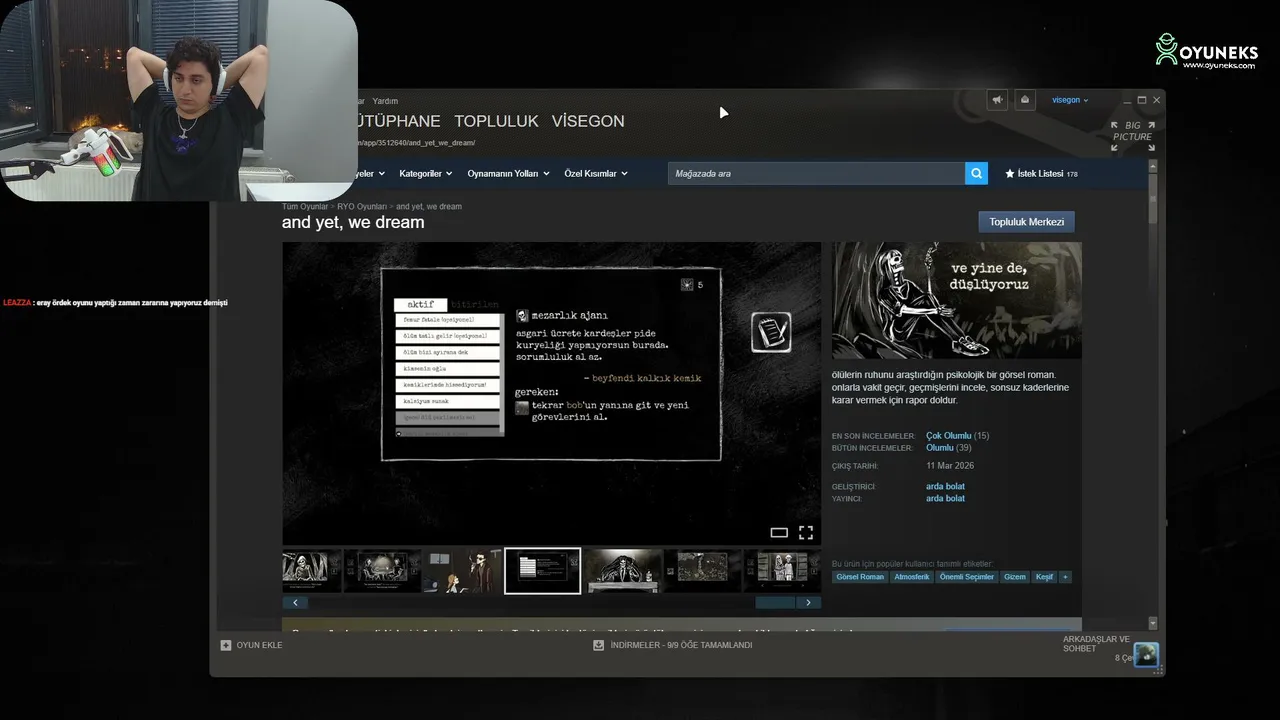This screenshot has width=1280, height=720.
Task: Click the page vertical scrollbar thumb
Action: 1153,199
